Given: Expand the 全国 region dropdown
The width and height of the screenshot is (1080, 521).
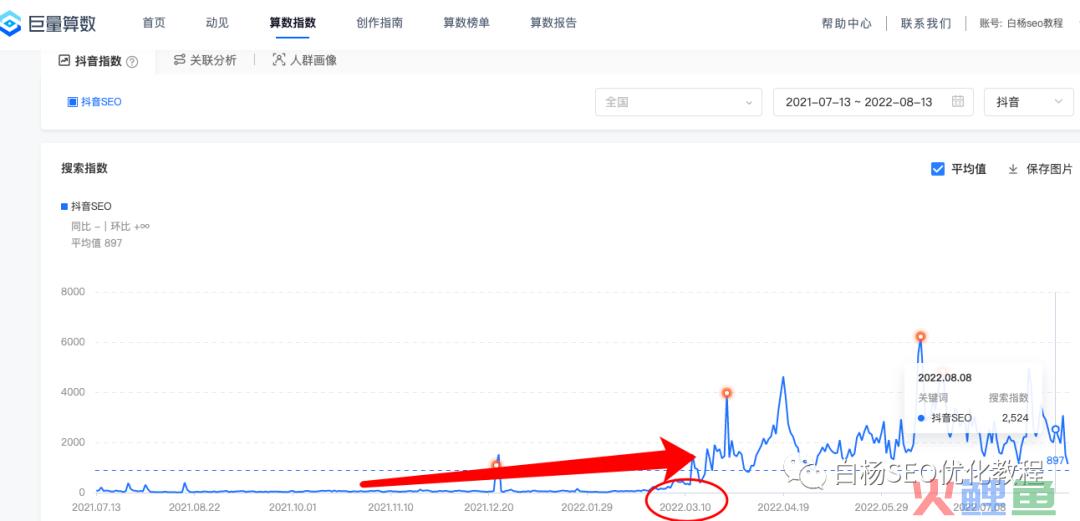Looking at the screenshot, I should [678, 102].
